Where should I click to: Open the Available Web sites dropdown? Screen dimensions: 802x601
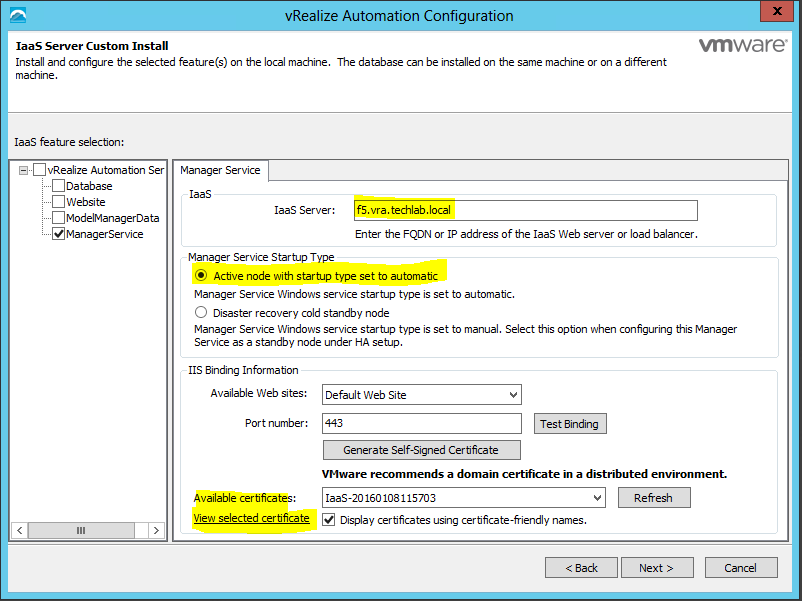click(x=422, y=395)
